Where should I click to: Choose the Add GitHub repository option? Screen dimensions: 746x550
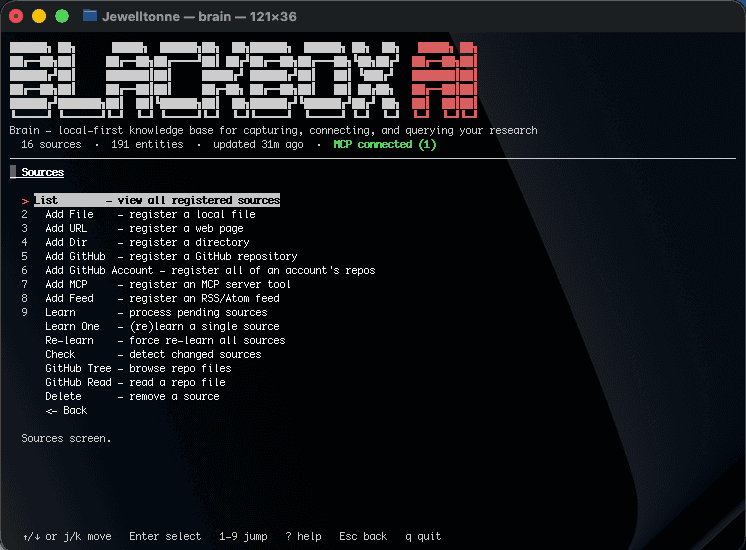point(171,256)
